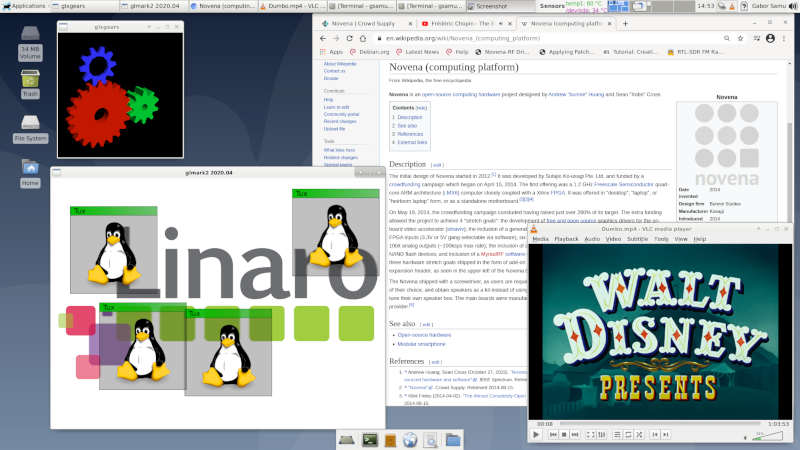Toggle the VLC playlist view
Screen dimensions: 800x450
click(617, 435)
